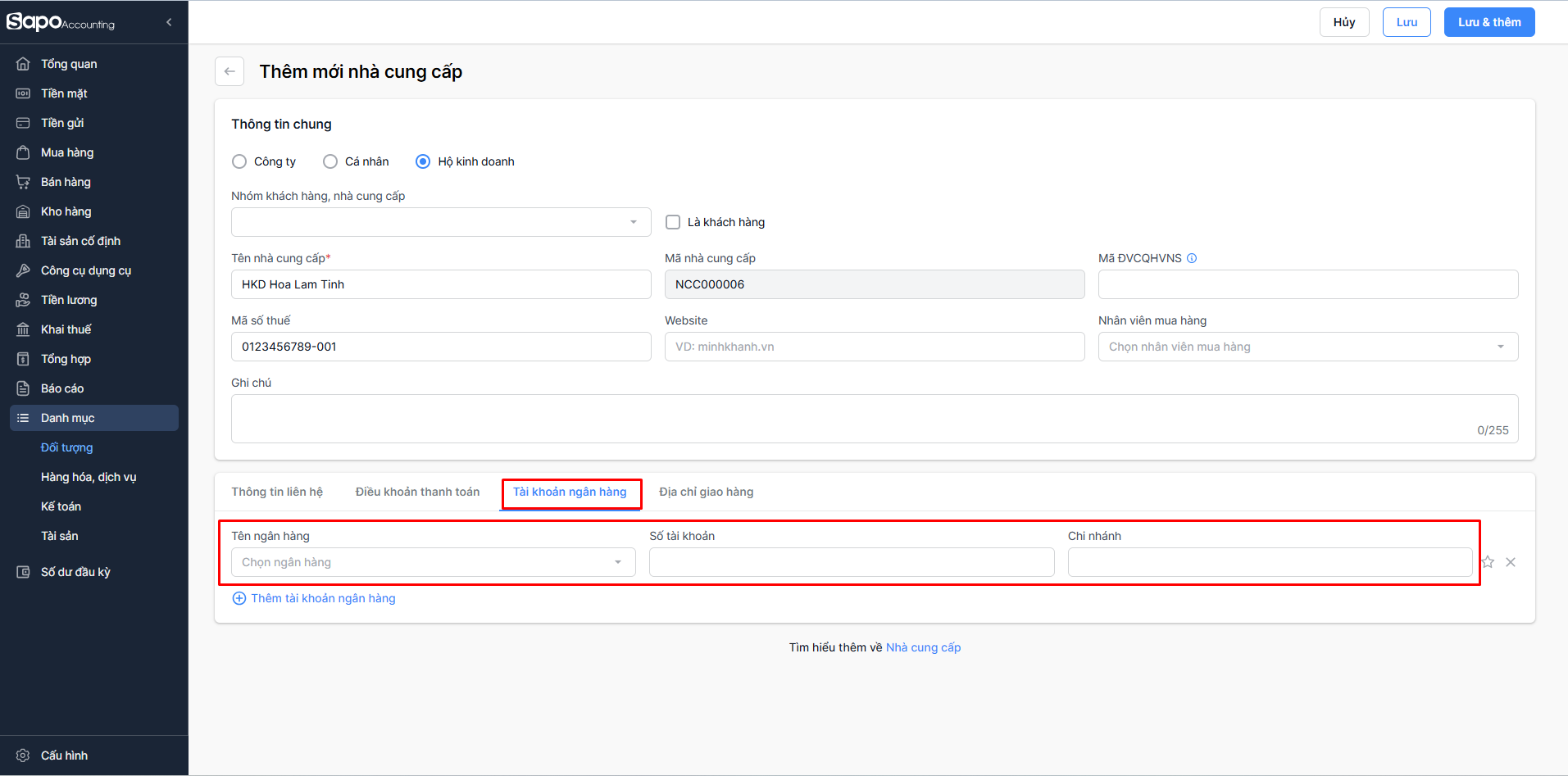Open the Chọn ngân hàng bank selector
The image size is (1568, 776).
tap(433, 562)
